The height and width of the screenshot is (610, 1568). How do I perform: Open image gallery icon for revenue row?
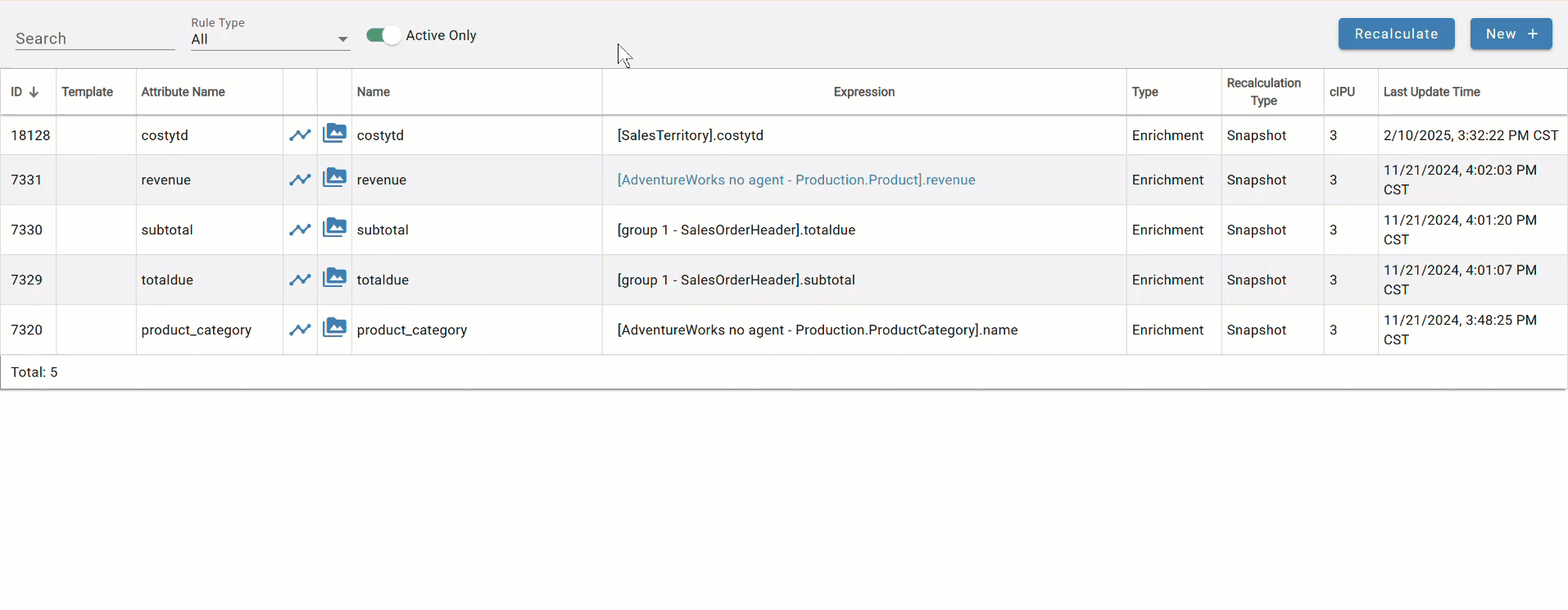[334, 178]
